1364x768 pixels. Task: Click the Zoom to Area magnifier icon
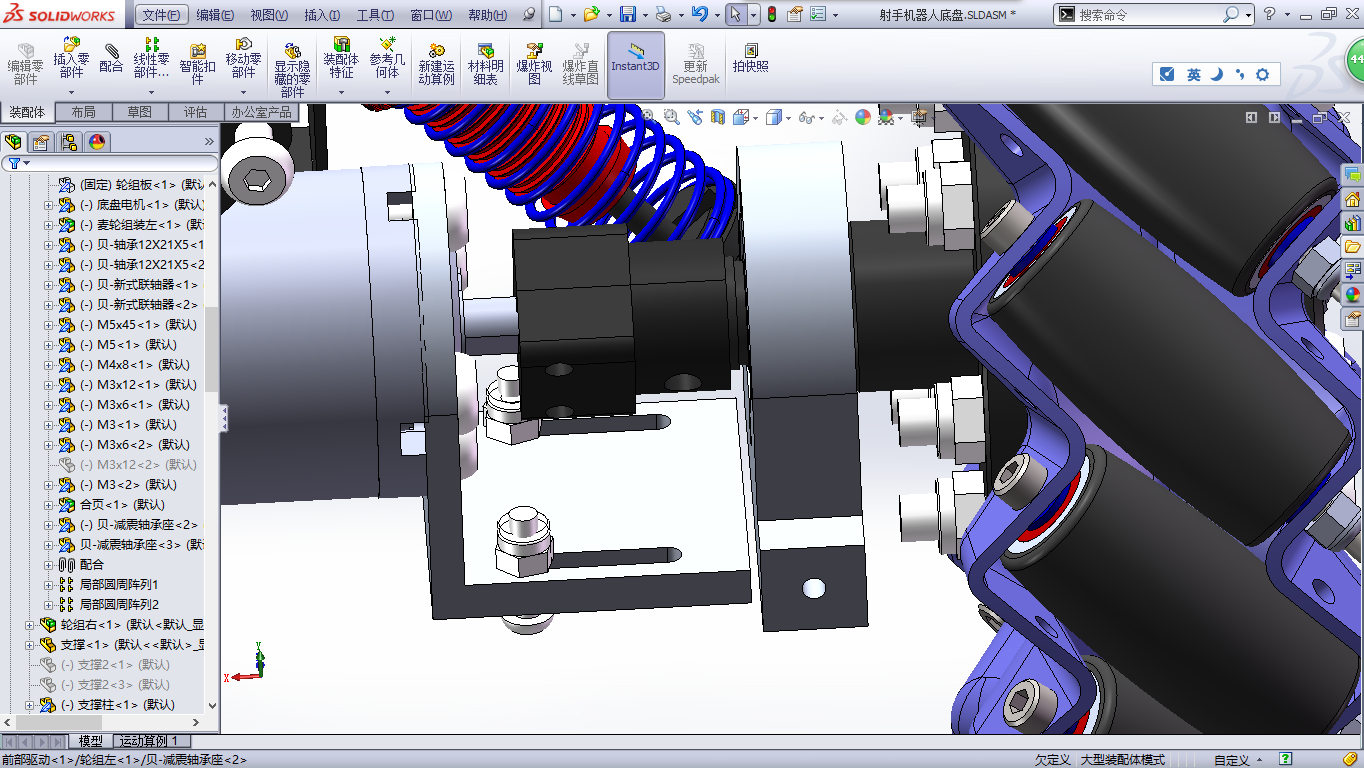671,117
